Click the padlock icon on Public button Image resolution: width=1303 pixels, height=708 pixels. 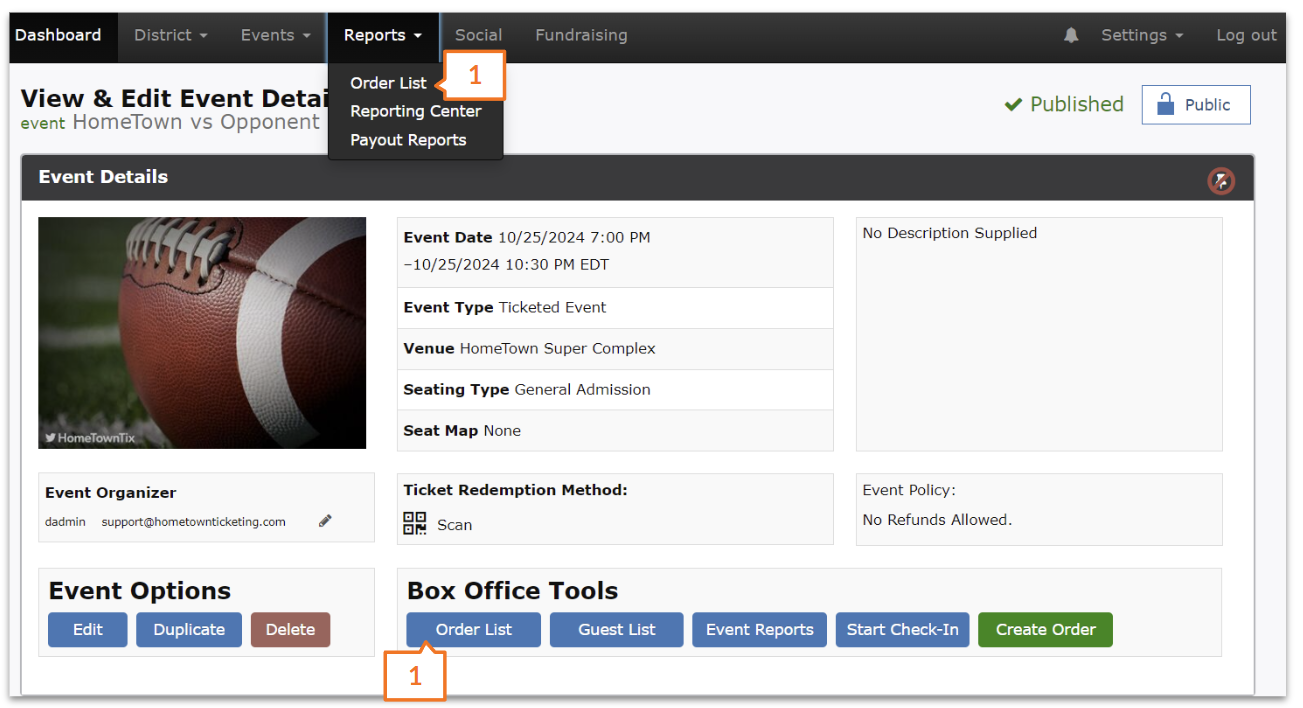[1165, 105]
